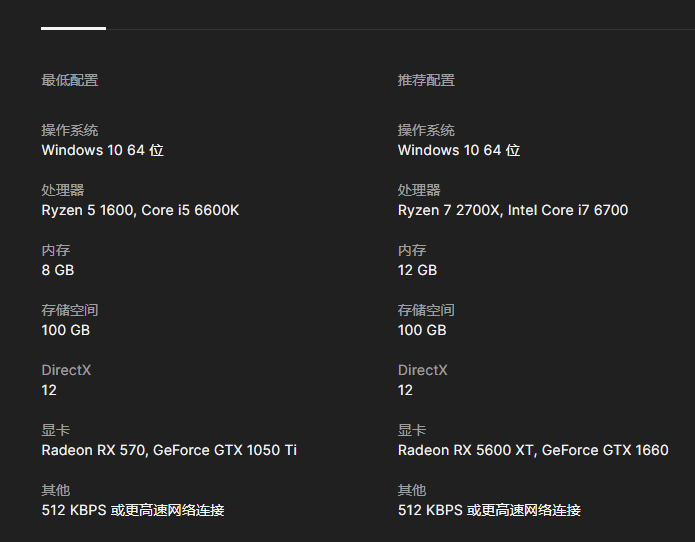Click minimum storage 100 GB value
Screen dimensions: 695x542
pos(66,330)
